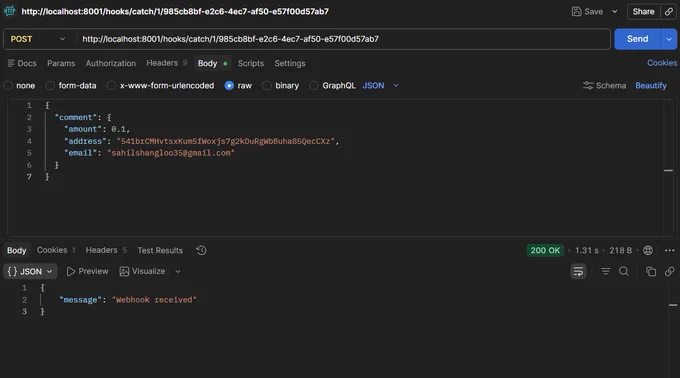Expand the Visualize options chevron
Image resolution: width=680 pixels, height=378 pixels.
tap(177, 271)
